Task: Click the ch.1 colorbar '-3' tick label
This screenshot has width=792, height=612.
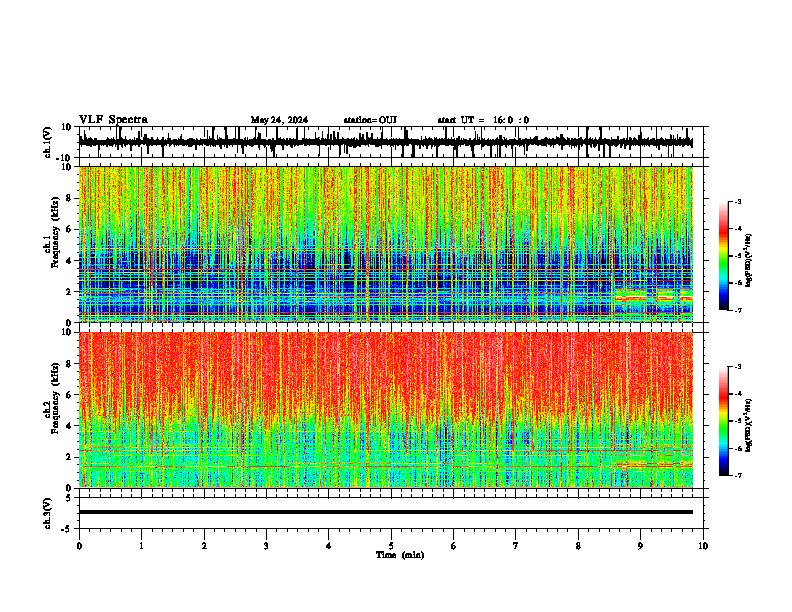Action: pos(737,201)
